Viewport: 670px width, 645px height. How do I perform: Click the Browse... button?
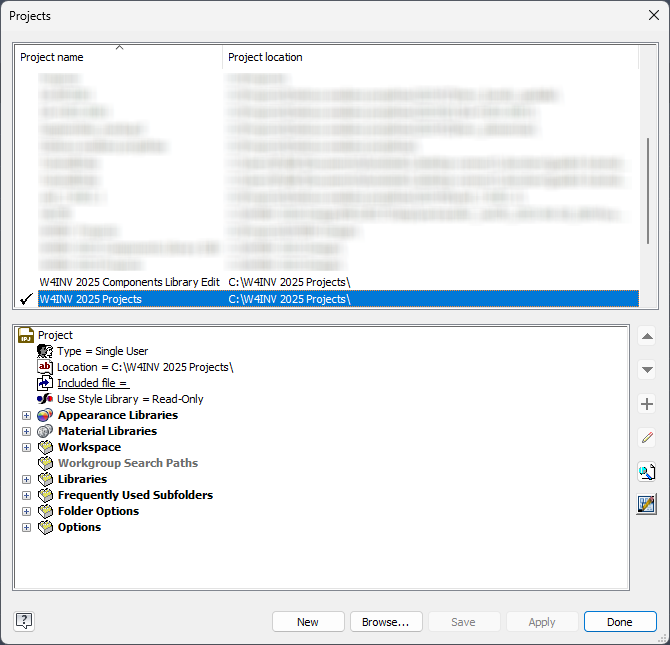(x=386, y=621)
